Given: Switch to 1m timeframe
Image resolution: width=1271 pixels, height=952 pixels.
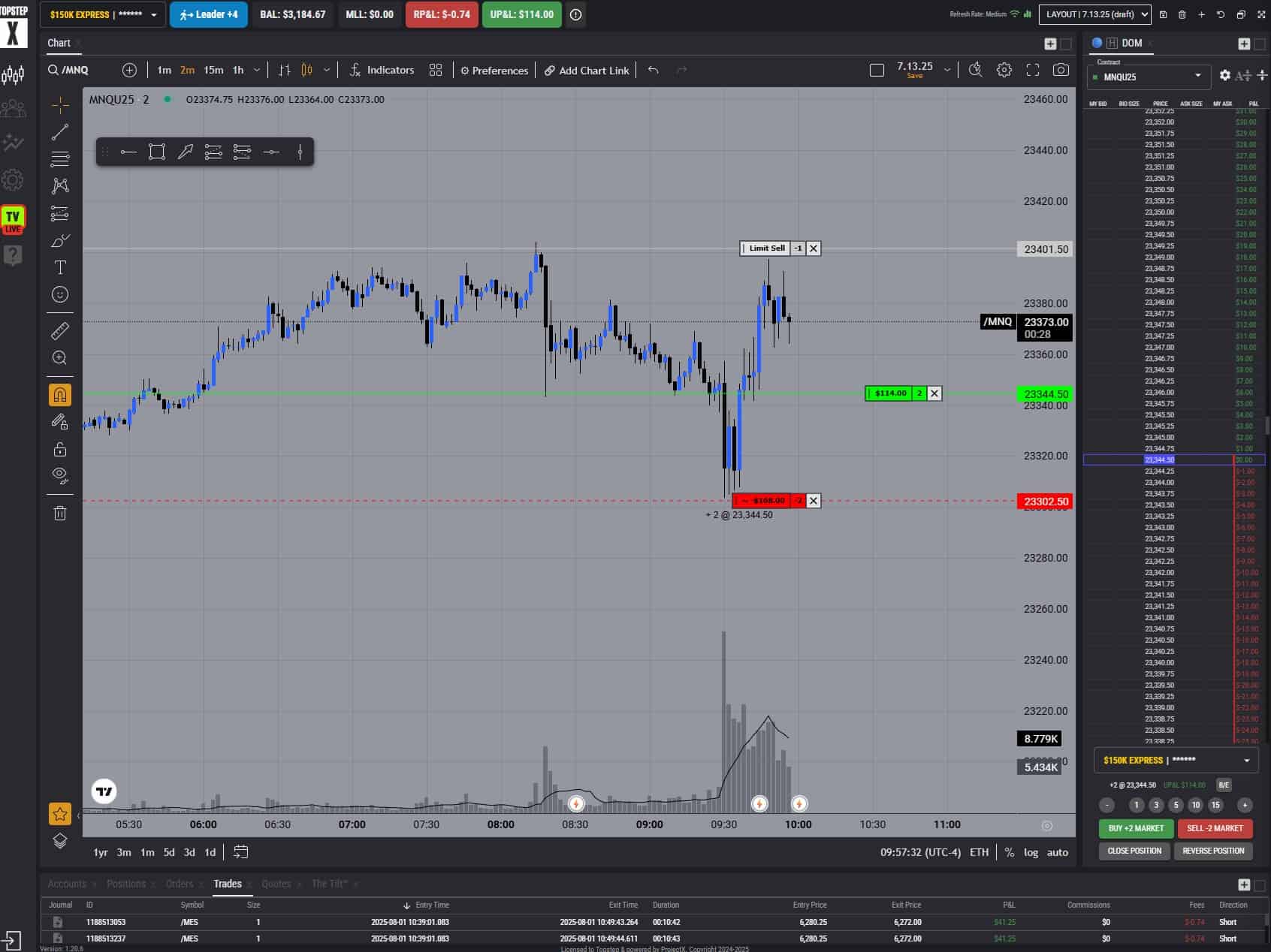Looking at the screenshot, I should (164, 70).
